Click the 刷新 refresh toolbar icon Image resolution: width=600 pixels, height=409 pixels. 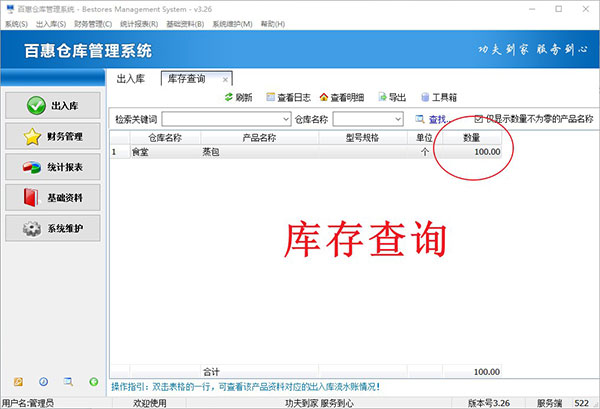238,97
